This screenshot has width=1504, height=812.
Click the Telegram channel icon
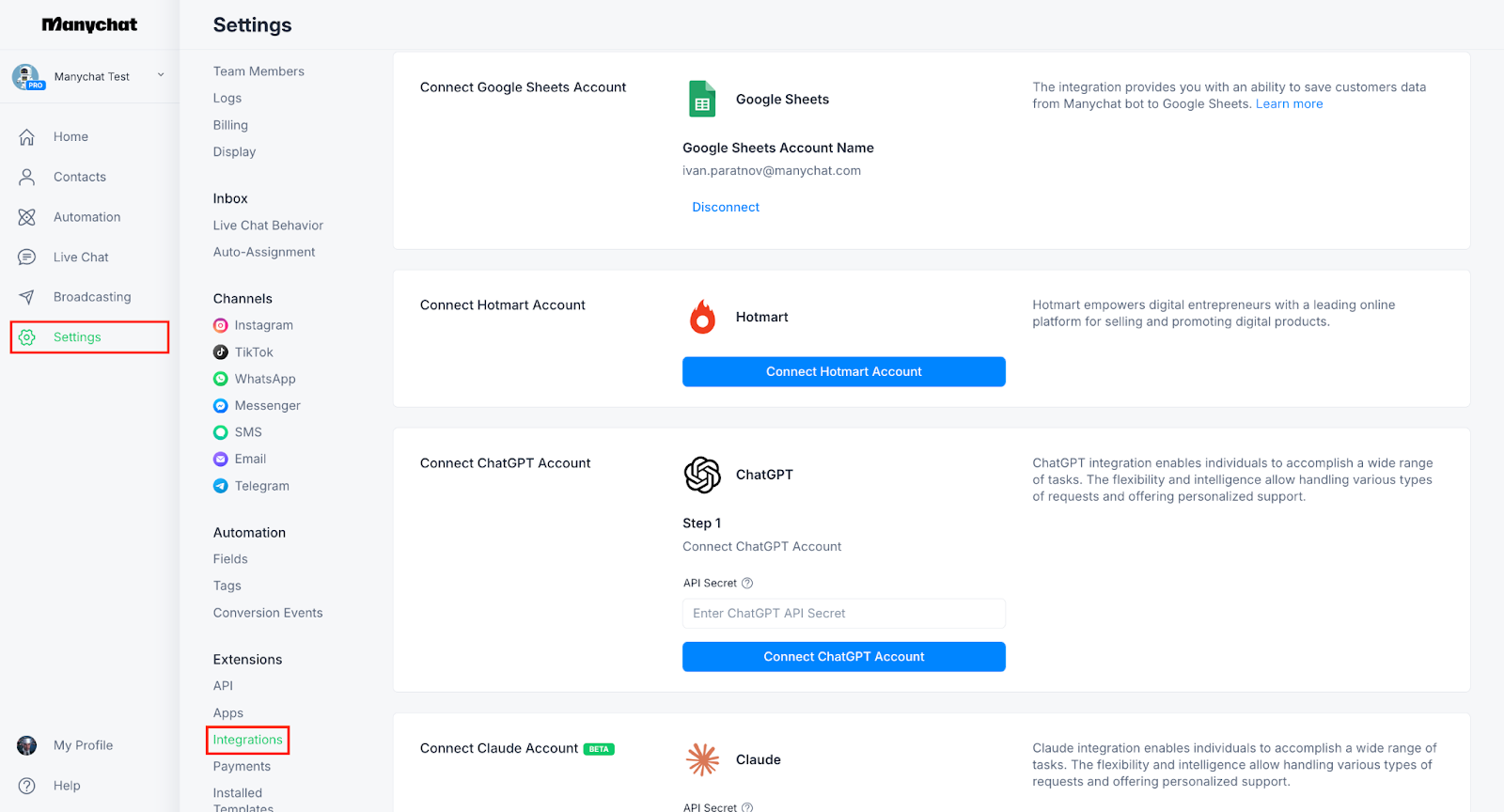coord(221,486)
